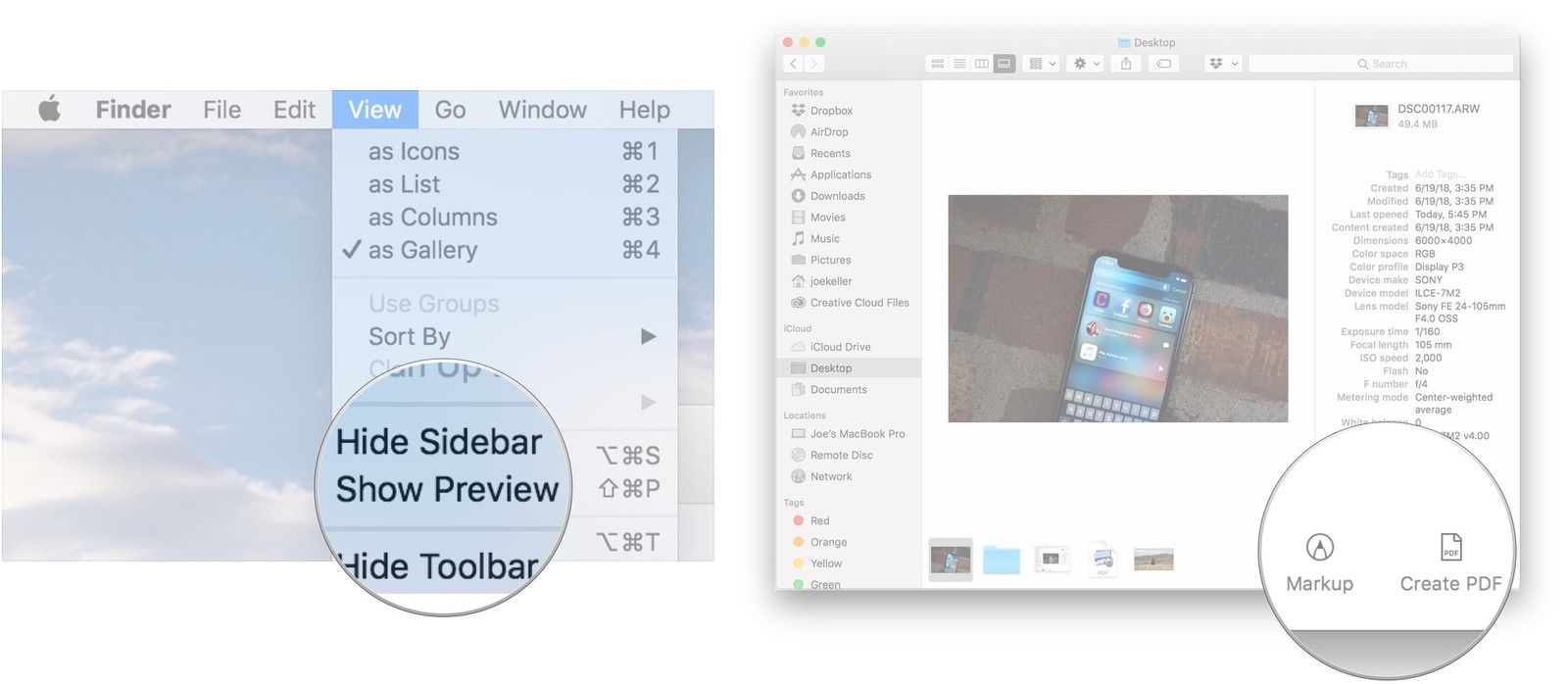Switch to column view in Finder toolbar
The height and width of the screenshot is (684, 1568).
click(x=982, y=64)
